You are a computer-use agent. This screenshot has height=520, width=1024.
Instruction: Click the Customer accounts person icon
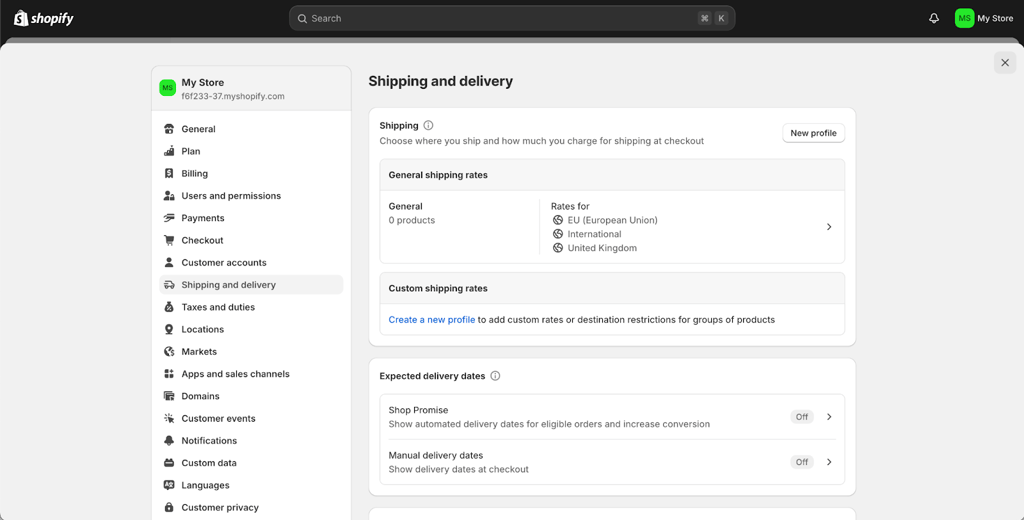pos(169,262)
